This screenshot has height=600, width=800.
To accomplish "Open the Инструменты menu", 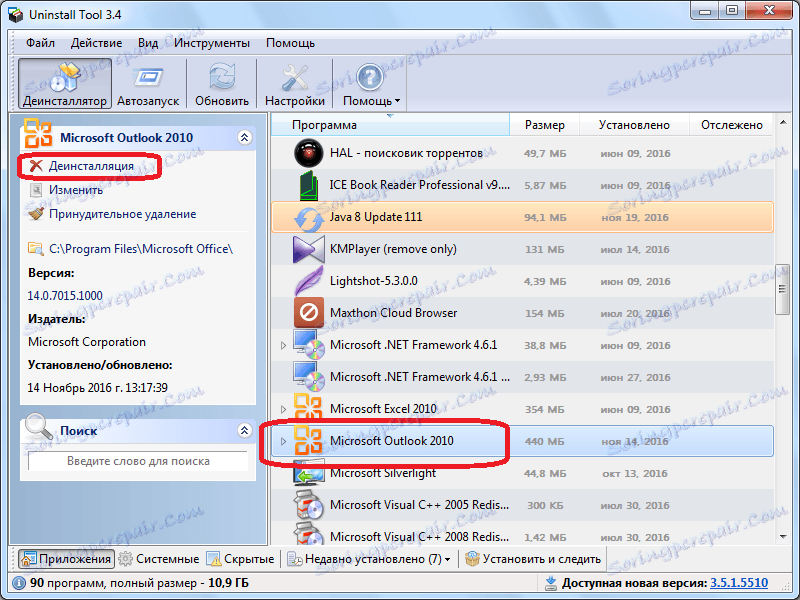I will point(212,43).
